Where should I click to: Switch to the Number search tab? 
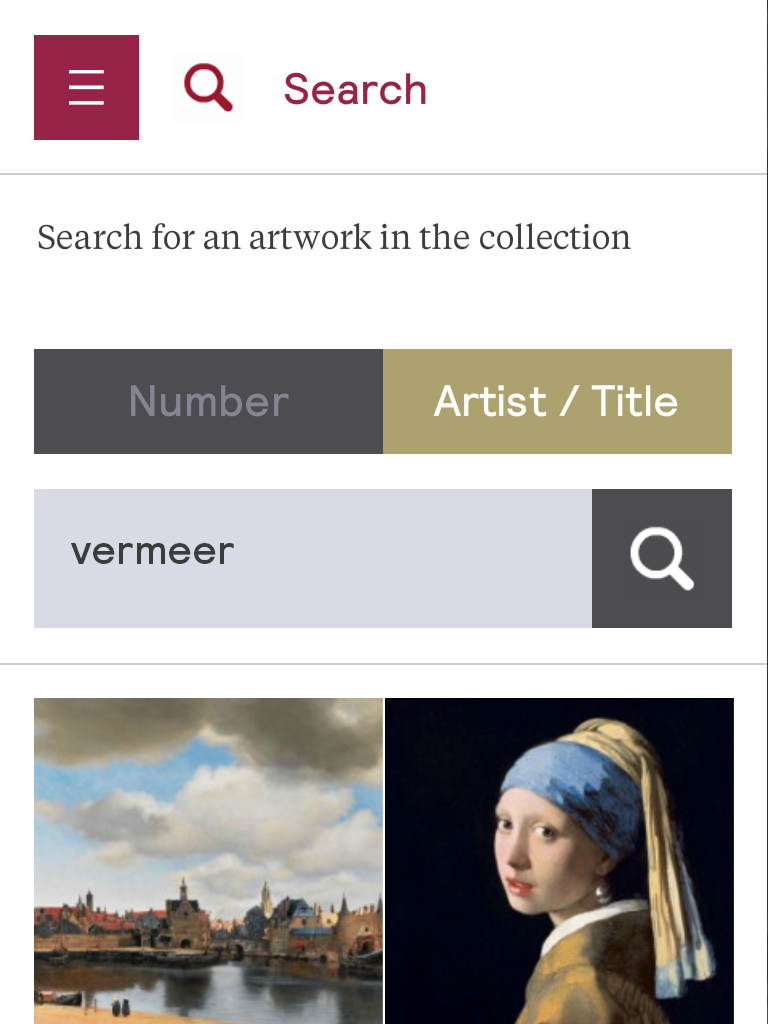coord(208,401)
